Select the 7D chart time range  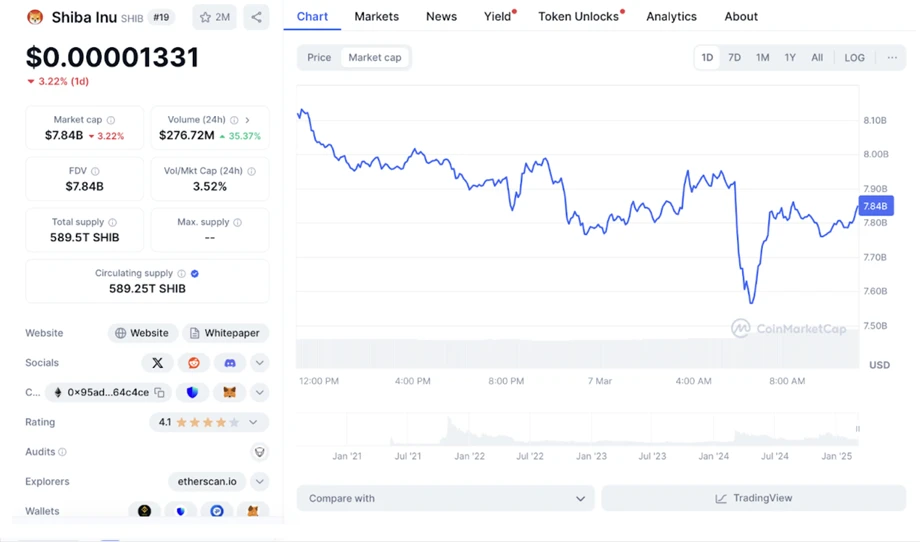click(734, 58)
